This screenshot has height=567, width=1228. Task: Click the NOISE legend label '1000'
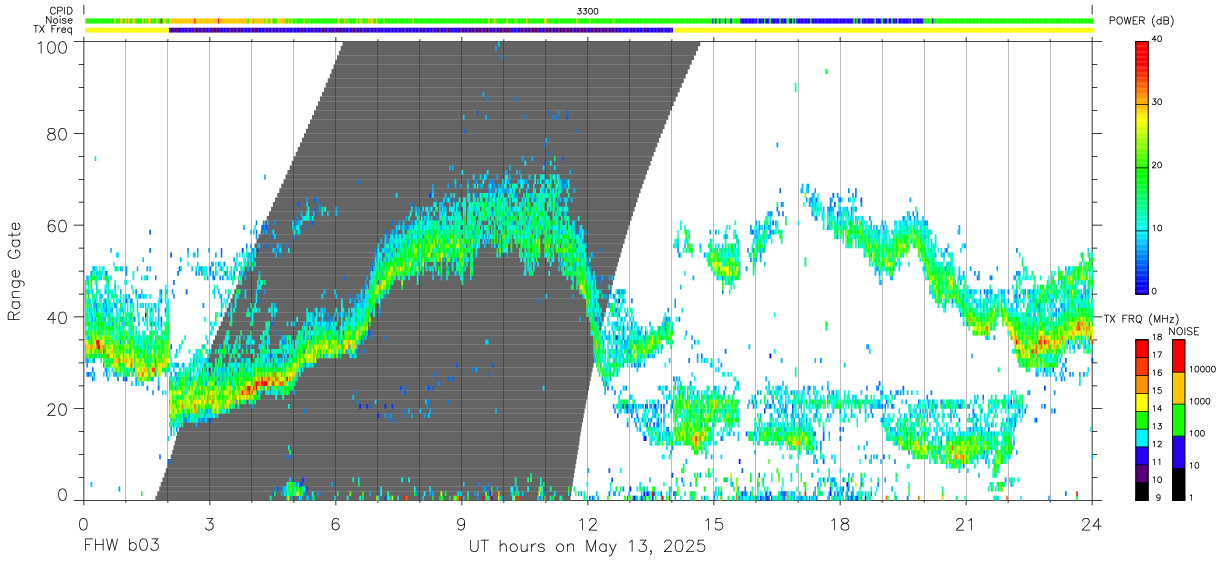(1200, 402)
